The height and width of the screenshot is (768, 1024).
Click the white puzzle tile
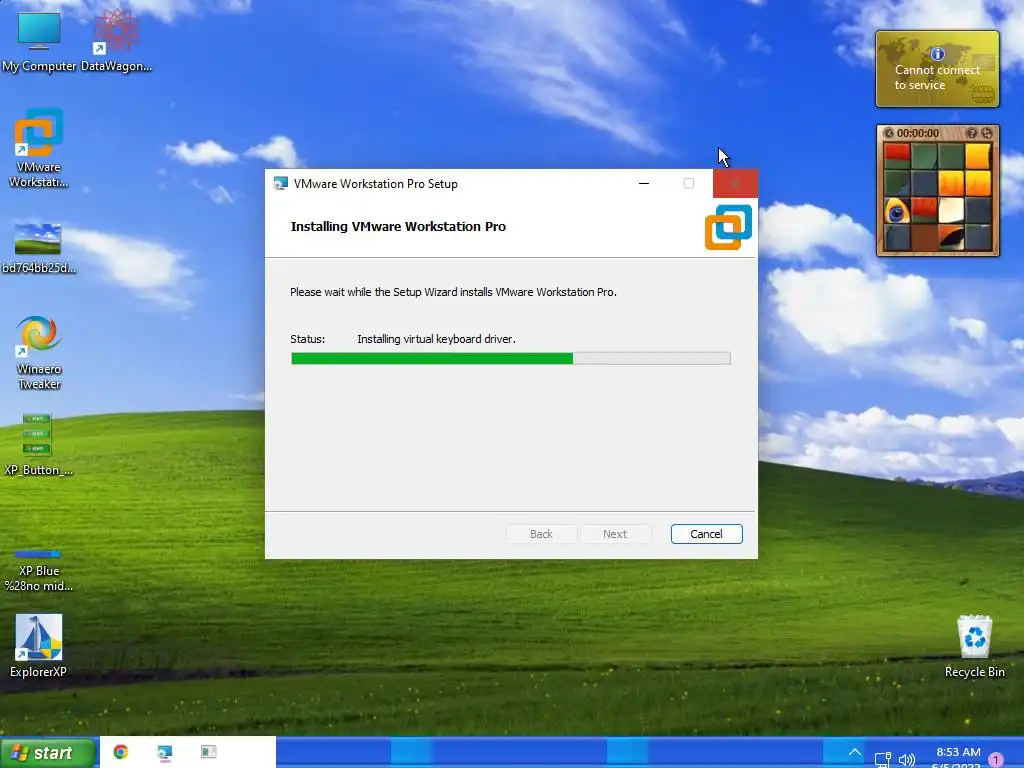[951, 211]
